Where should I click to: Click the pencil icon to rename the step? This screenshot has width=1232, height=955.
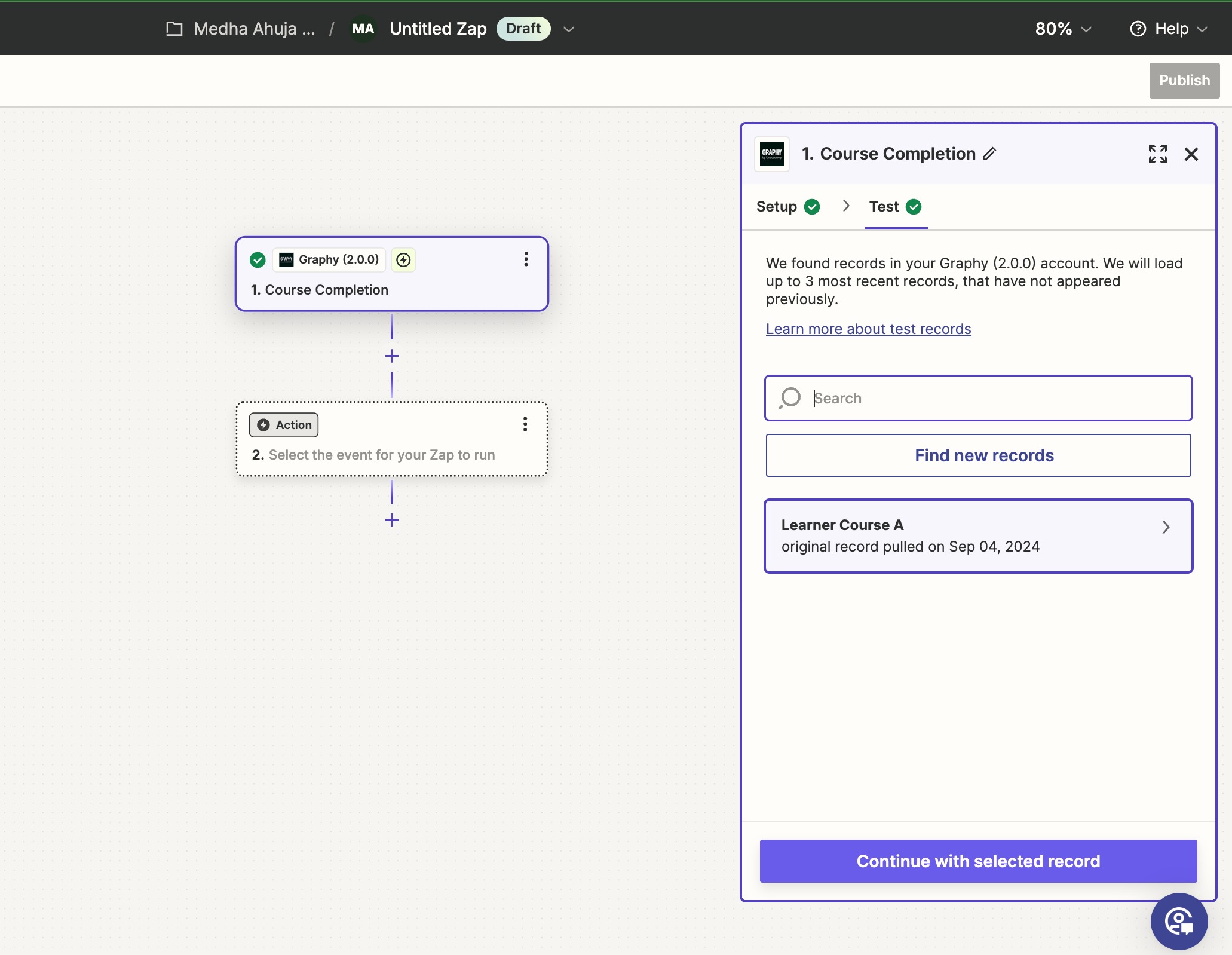[989, 154]
